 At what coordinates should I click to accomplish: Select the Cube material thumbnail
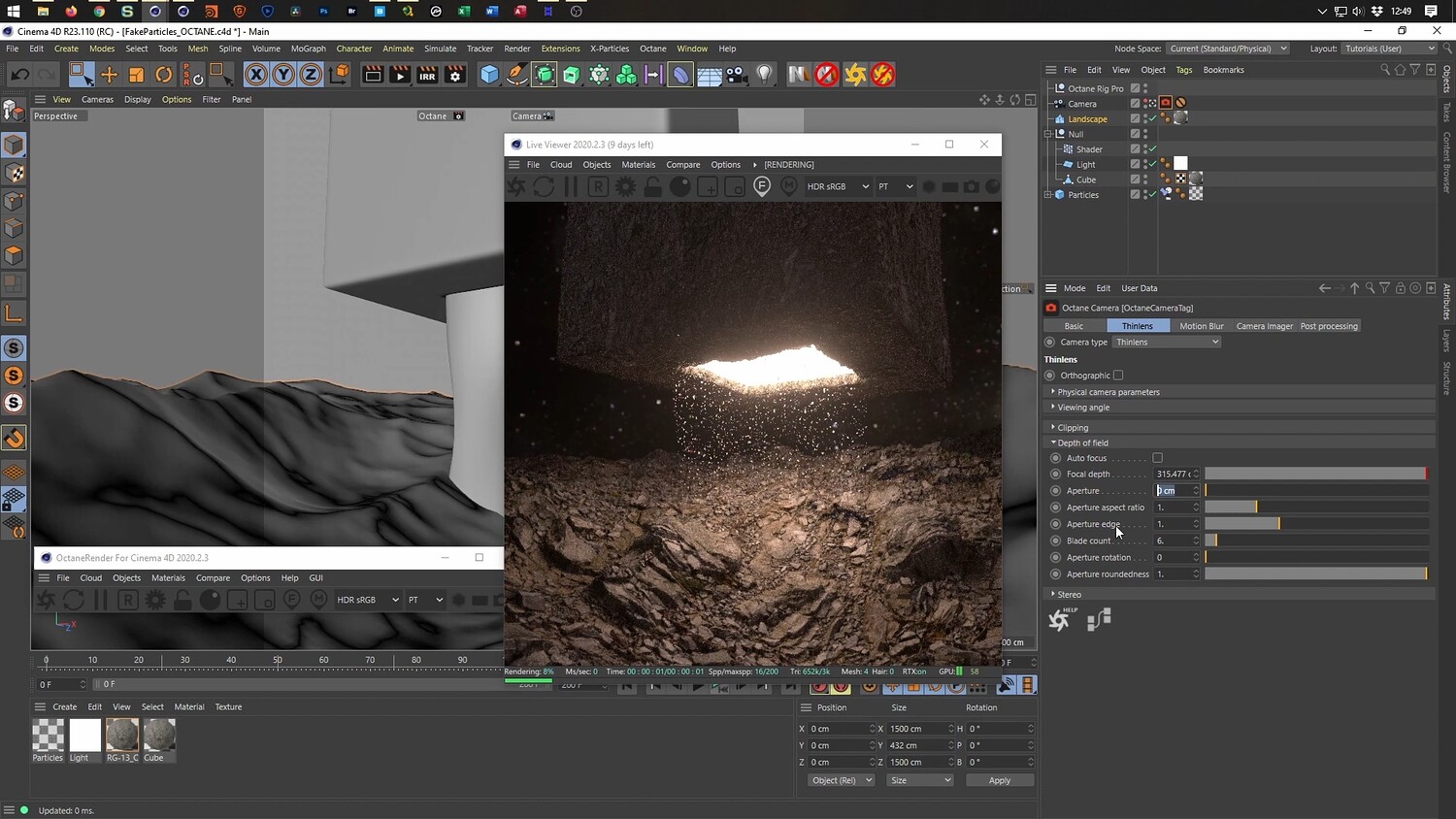[x=158, y=736]
